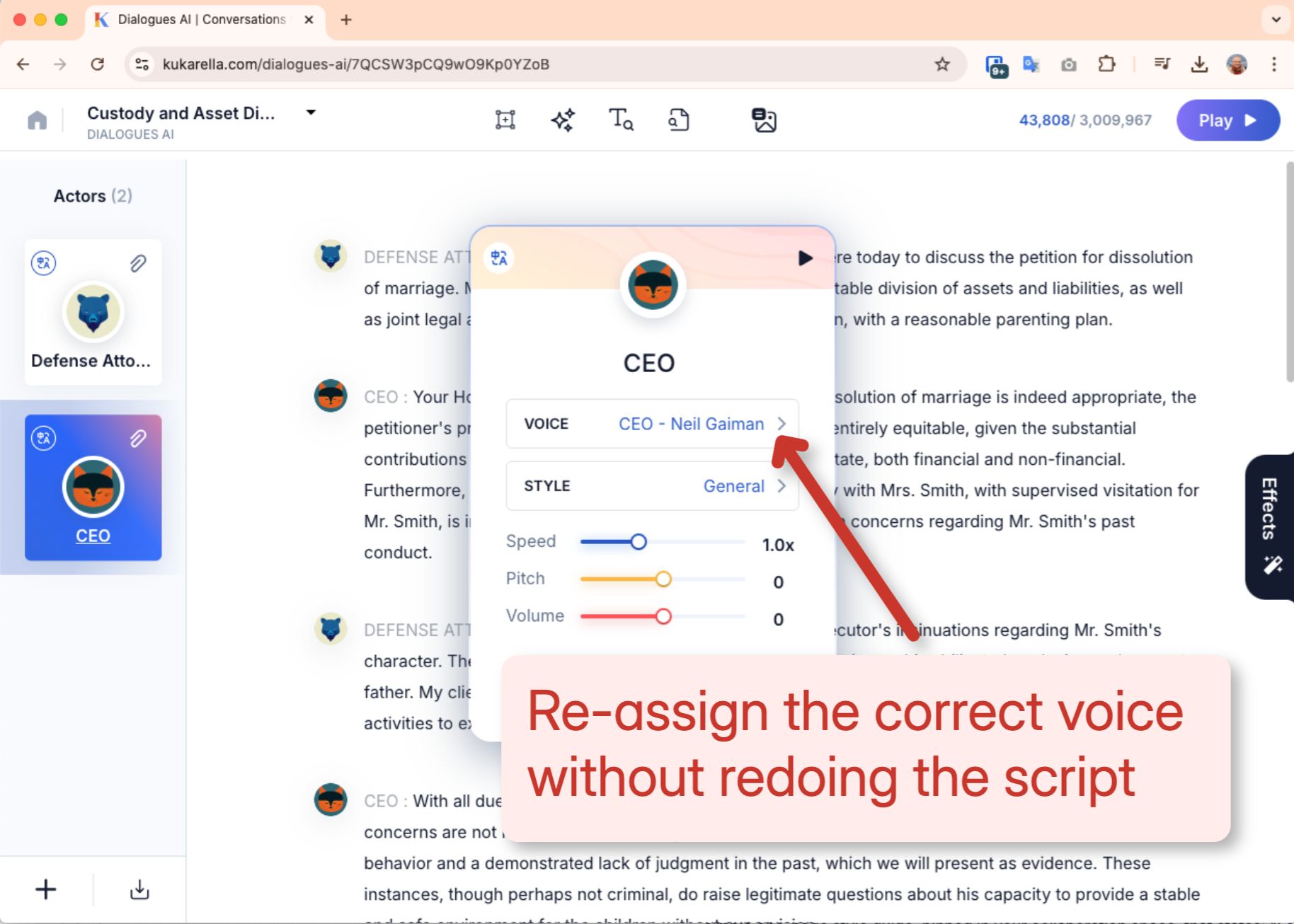Open the Chrome three-dot menu
The width and height of the screenshot is (1294, 924).
(1274, 64)
